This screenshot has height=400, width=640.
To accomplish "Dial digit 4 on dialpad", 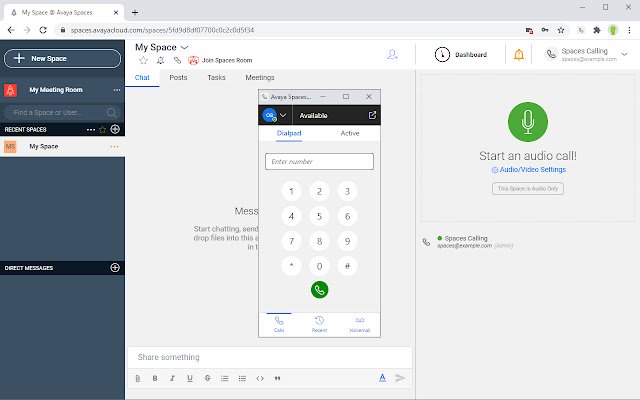I will click(x=291, y=216).
